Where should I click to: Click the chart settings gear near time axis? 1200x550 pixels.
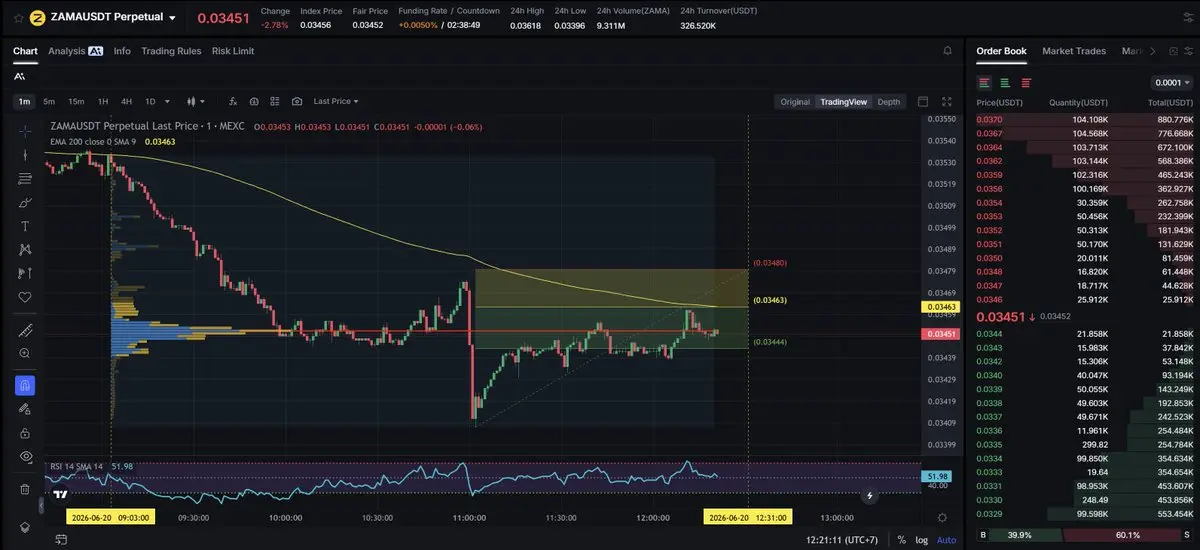942,518
